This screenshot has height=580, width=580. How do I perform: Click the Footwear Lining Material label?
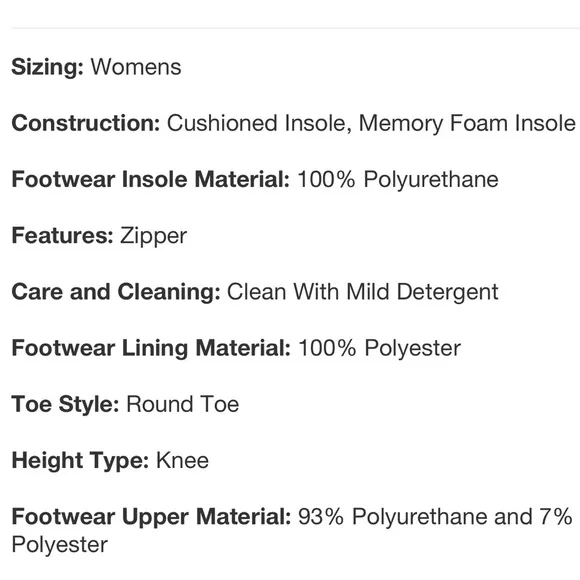point(151,348)
